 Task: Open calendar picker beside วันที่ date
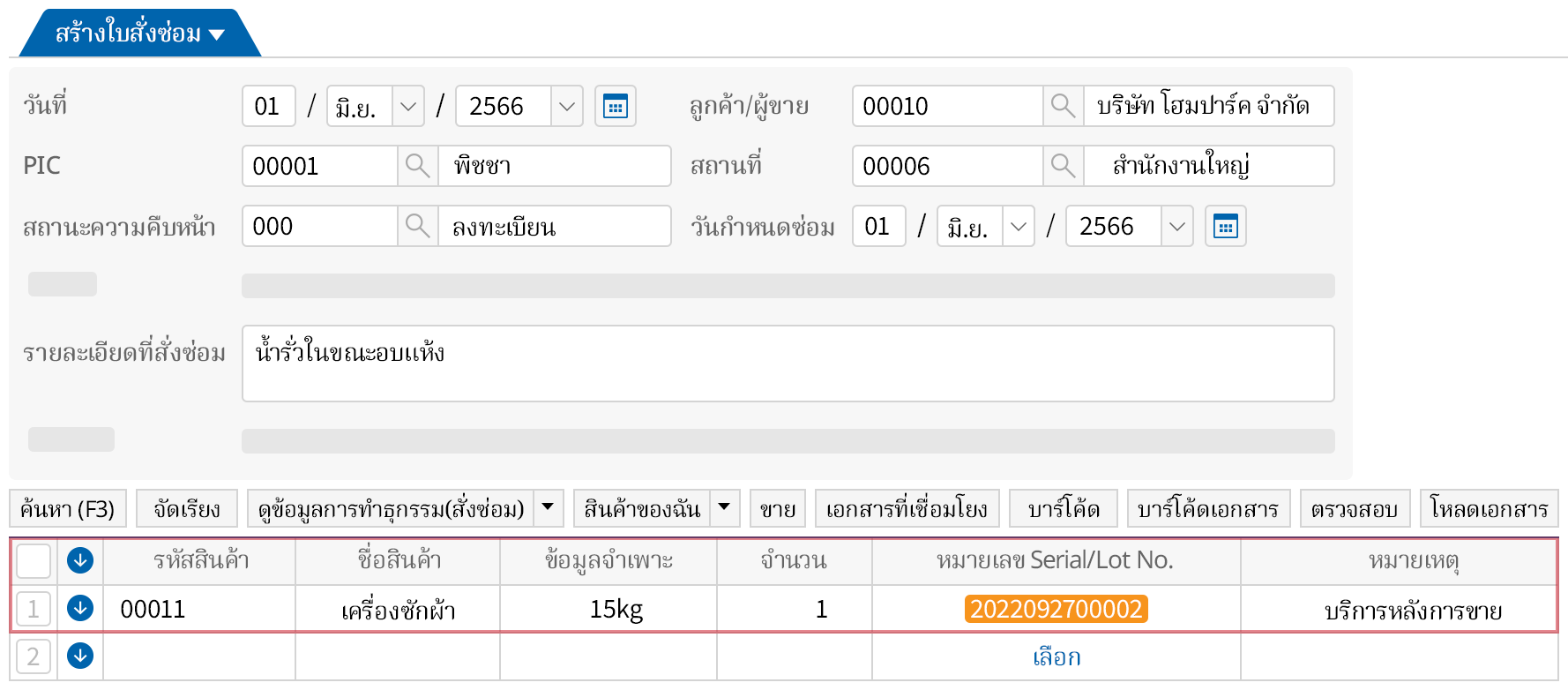(615, 107)
